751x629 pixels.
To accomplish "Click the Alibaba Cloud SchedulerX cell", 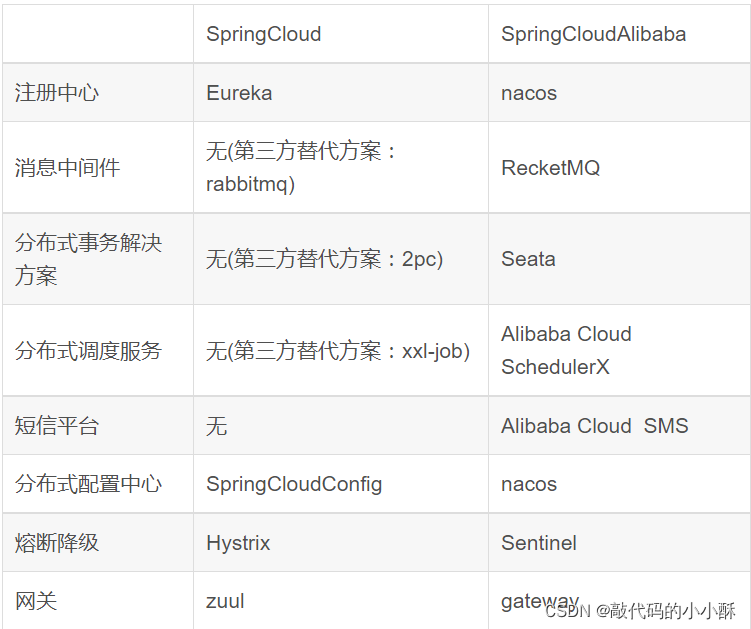I will 566,351.
